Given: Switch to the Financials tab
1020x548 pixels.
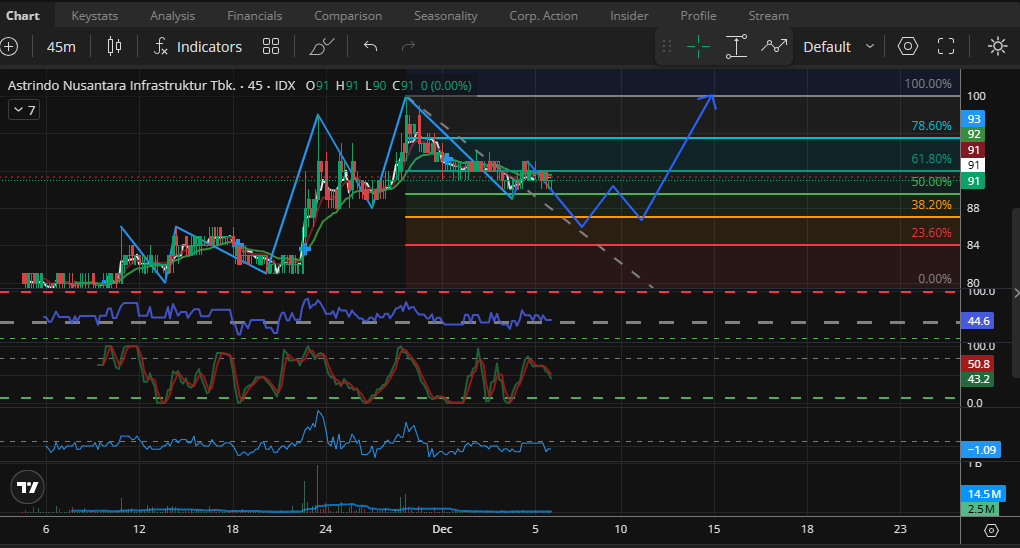Looking at the screenshot, I should click(x=254, y=15).
